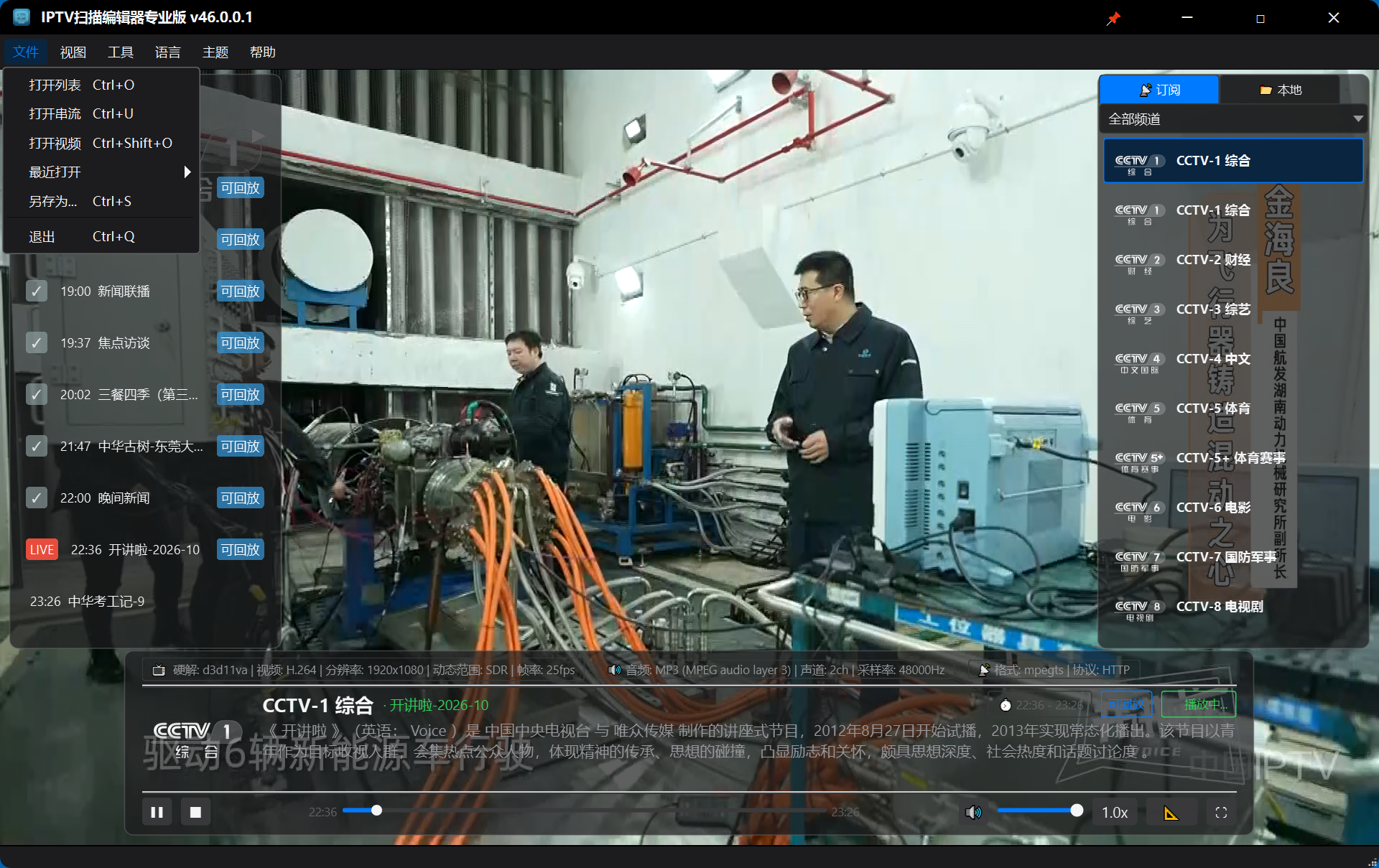This screenshot has width=1379, height=868.
Task: Click the blue 可回放 button in the info panel
Action: [x=1126, y=704]
